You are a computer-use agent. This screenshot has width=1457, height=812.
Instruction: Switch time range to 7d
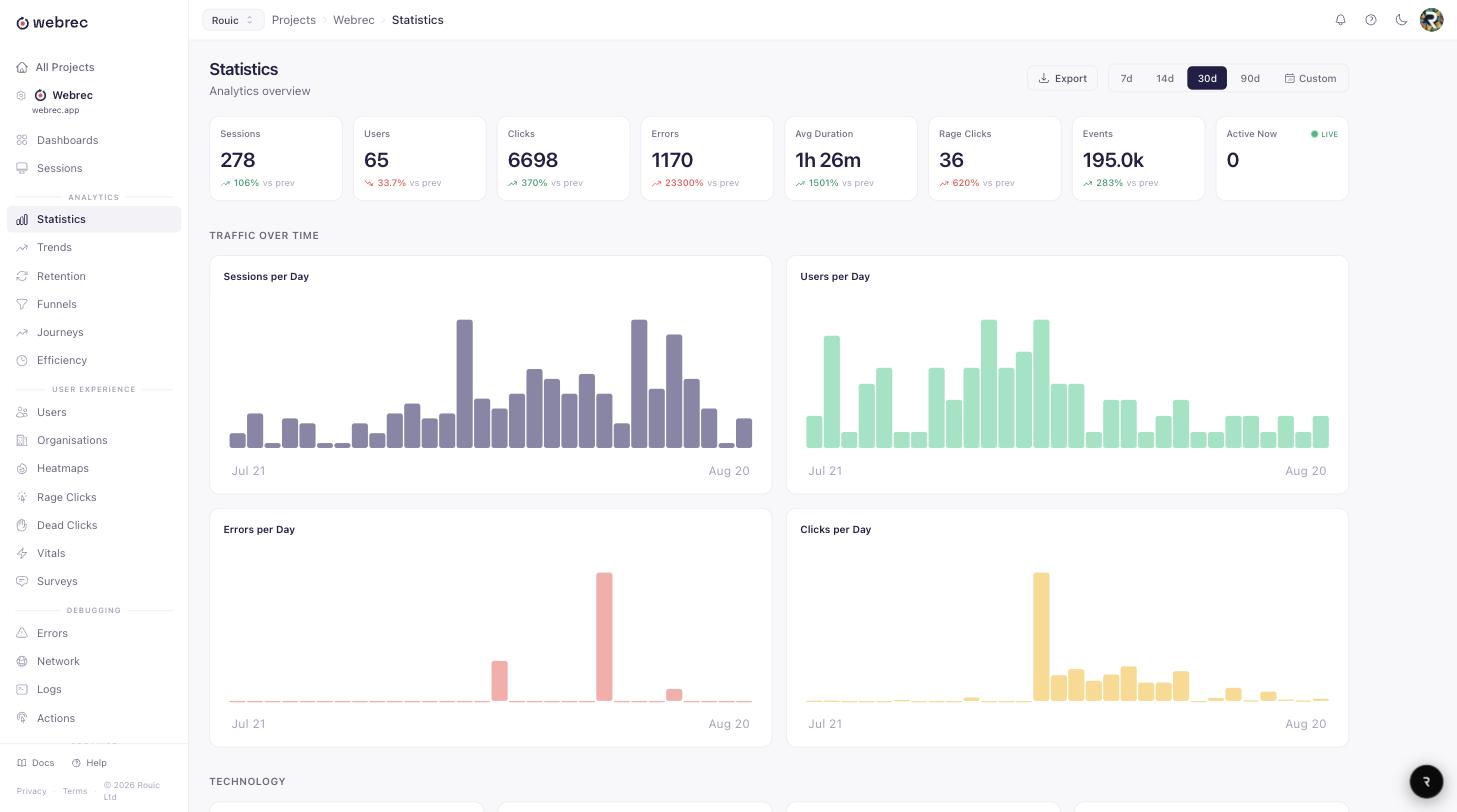click(1127, 78)
